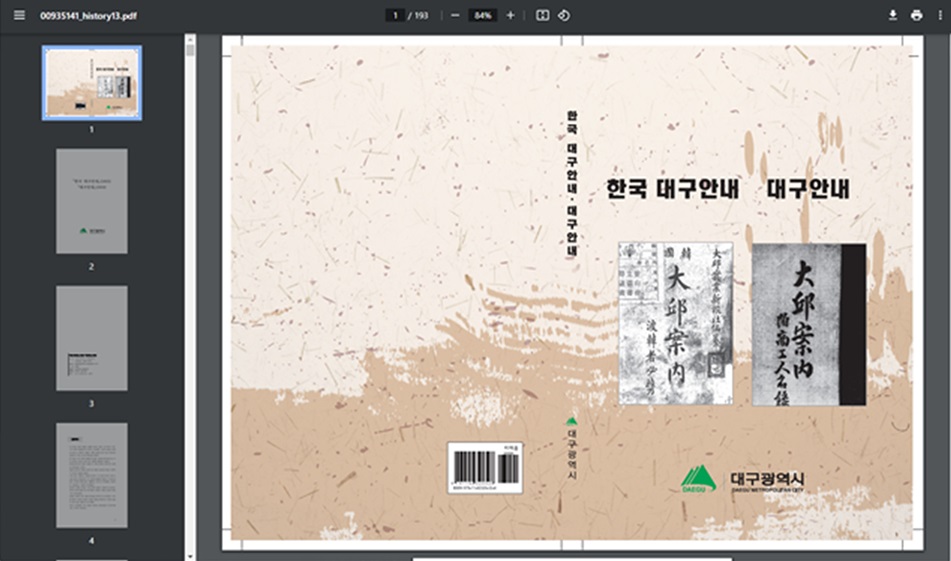Click the page number input field
The image size is (951, 561).
point(396,16)
